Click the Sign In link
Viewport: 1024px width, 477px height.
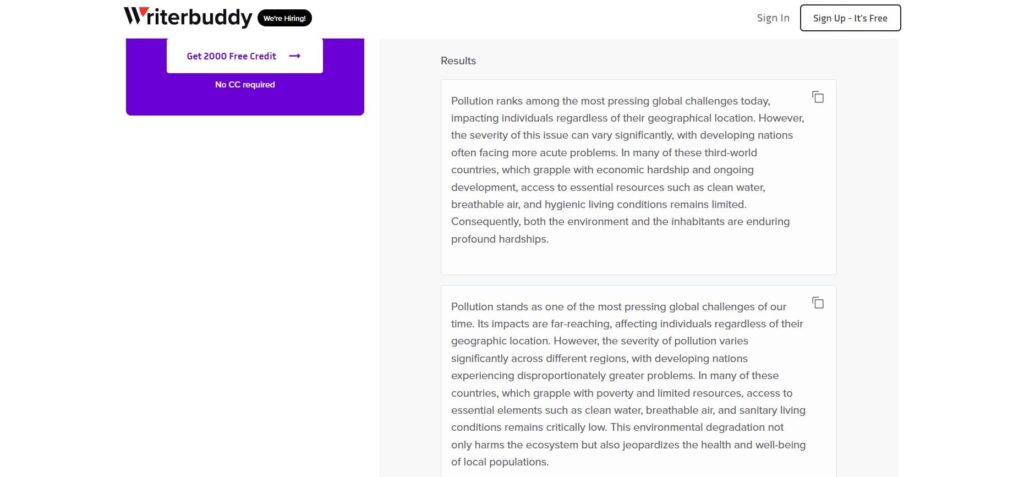[773, 18]
